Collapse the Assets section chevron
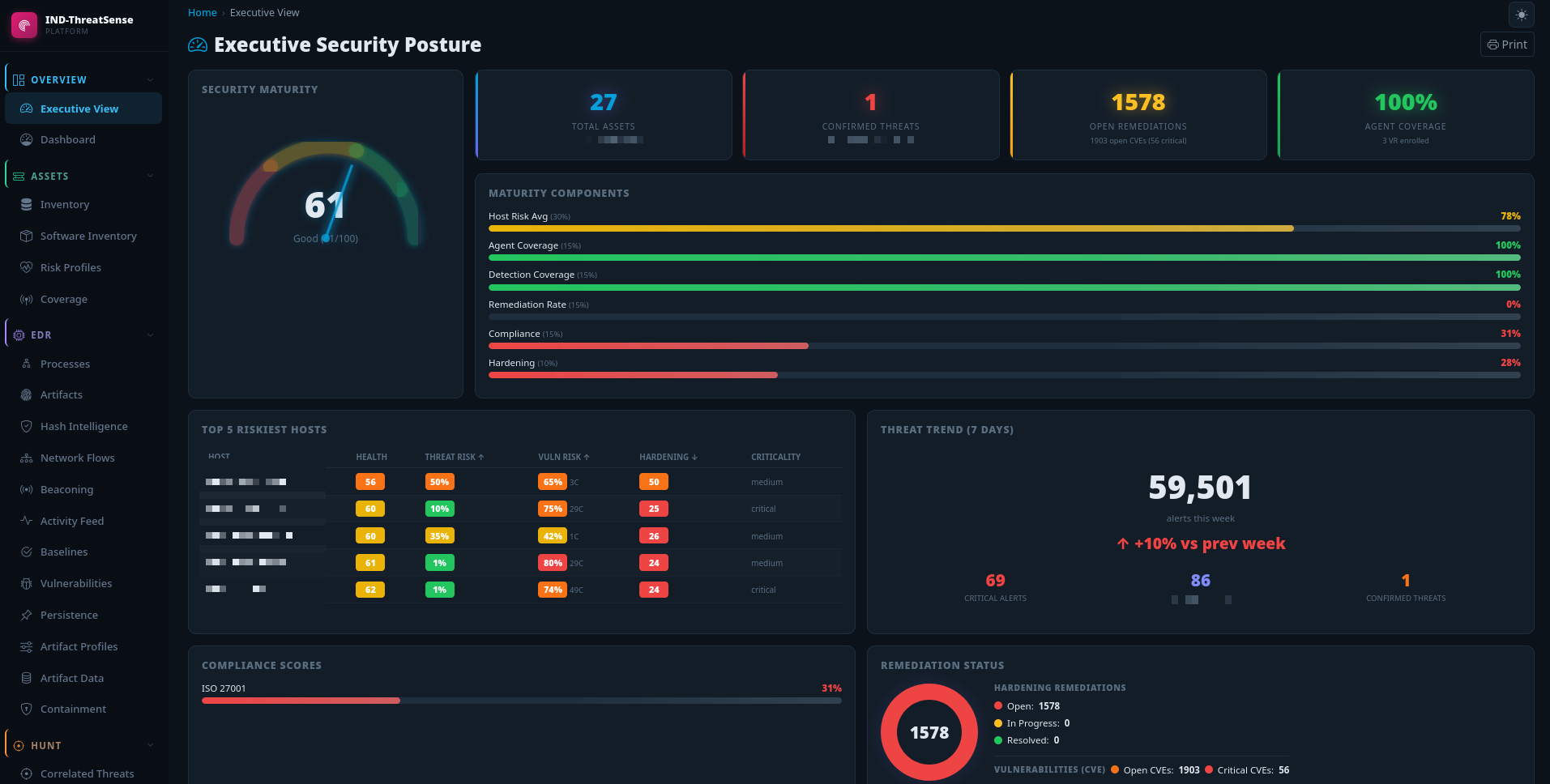This screenshot has width=1550, height=784. point(150,176)
